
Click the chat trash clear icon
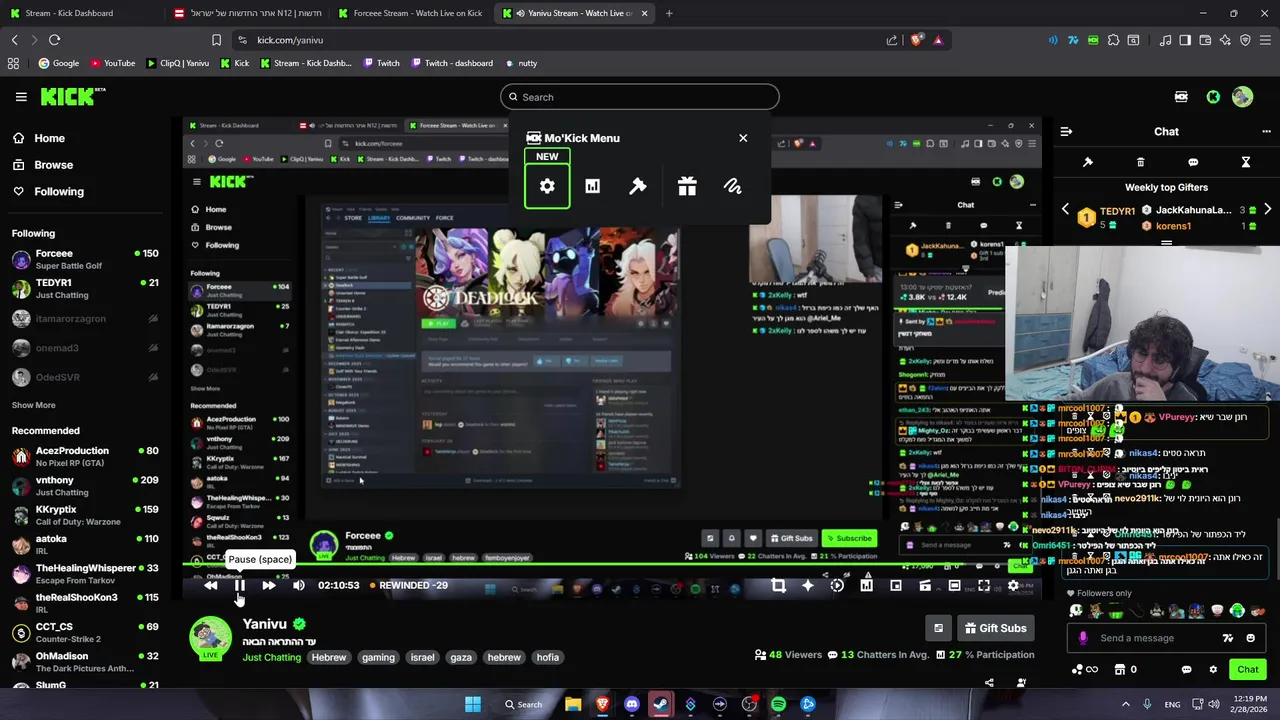(x=1141, y=162)
